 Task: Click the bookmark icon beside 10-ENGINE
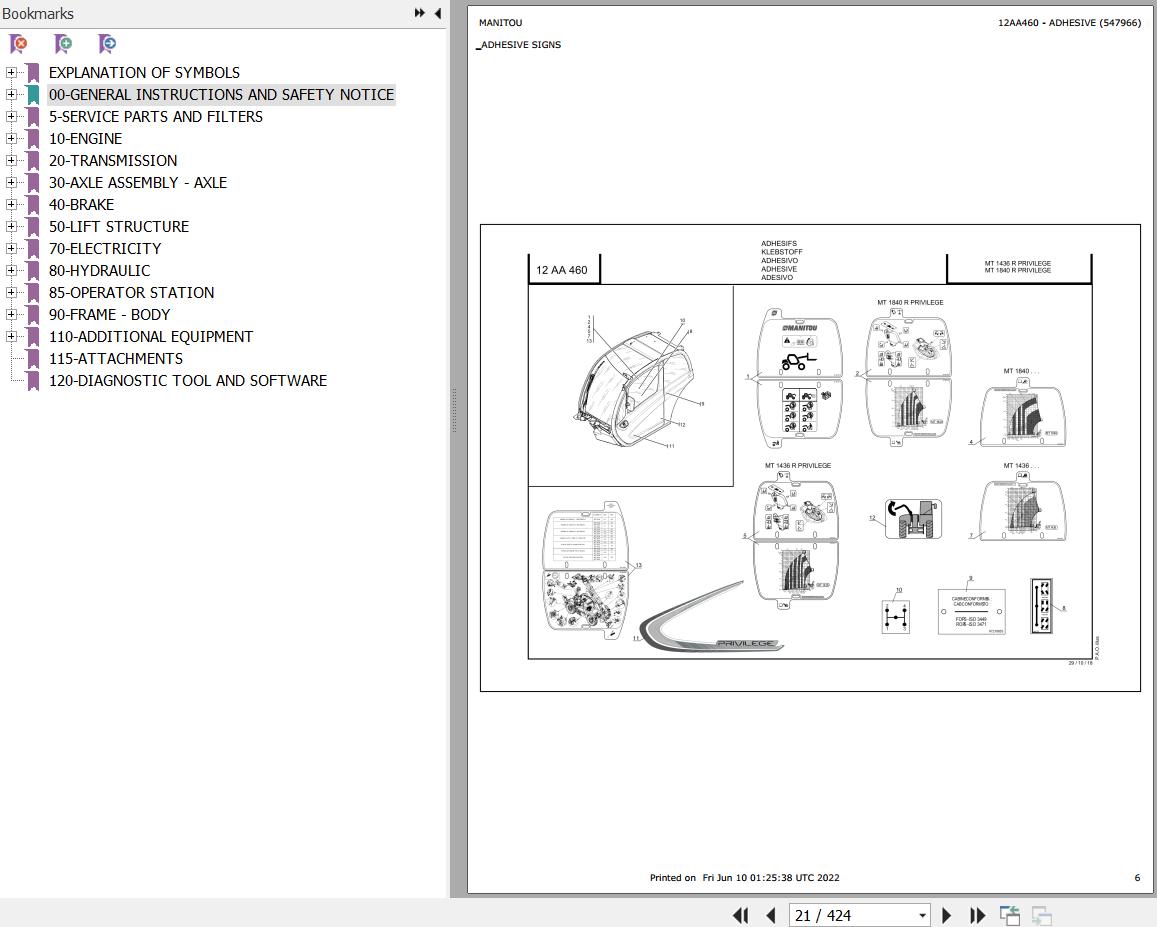tap(32, 139)
